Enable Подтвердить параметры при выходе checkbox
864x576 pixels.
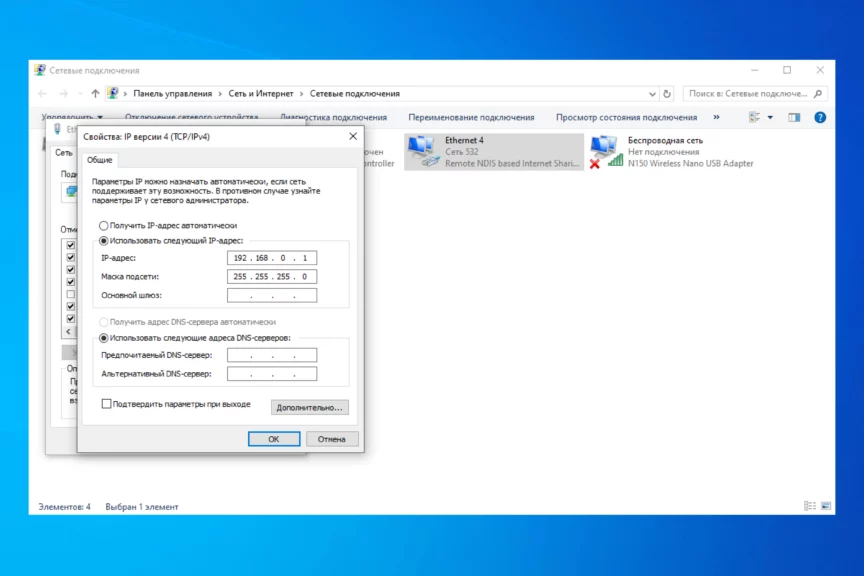[107, 404]
